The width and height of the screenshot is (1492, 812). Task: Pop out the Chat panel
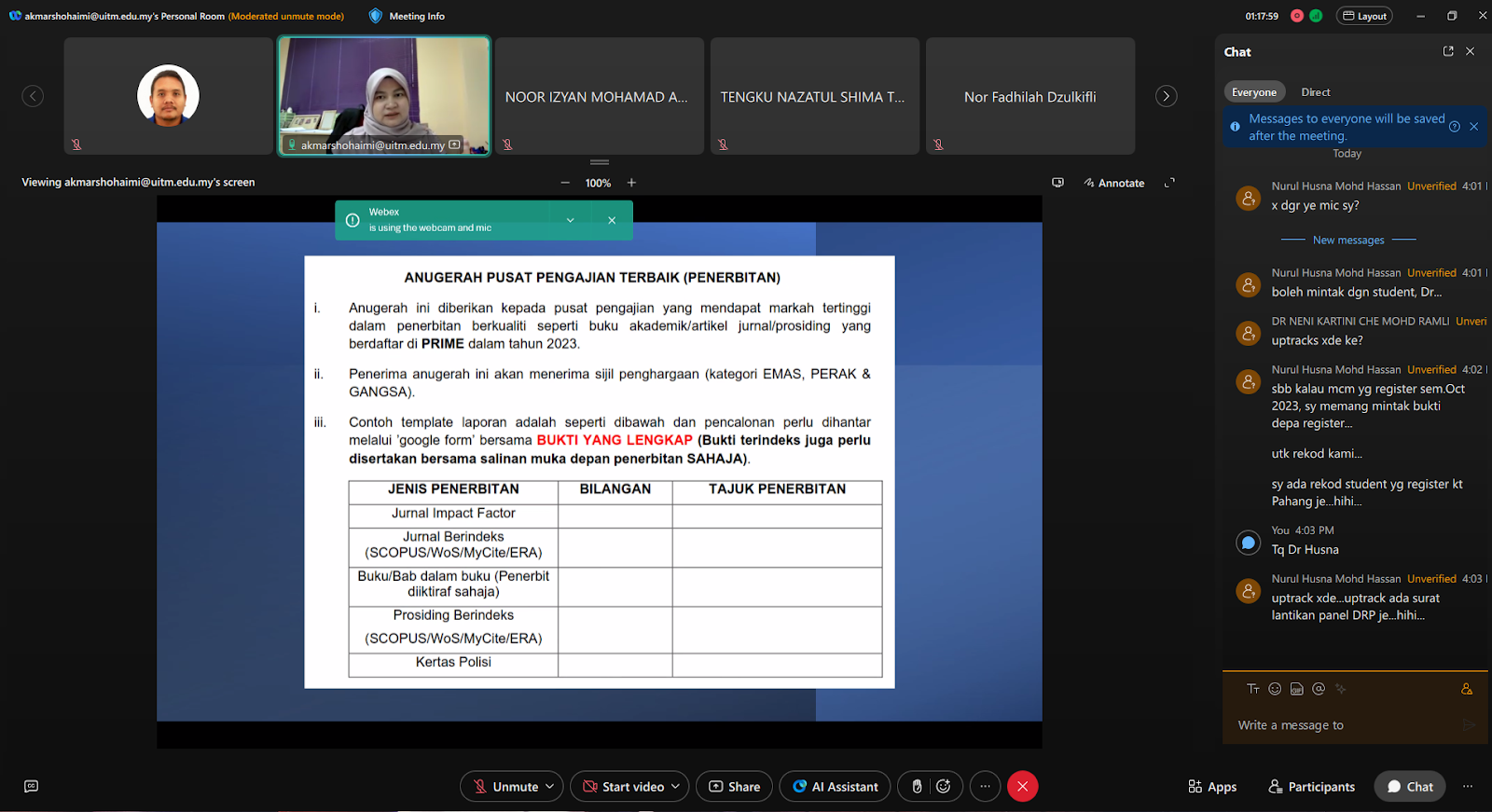1448,51
